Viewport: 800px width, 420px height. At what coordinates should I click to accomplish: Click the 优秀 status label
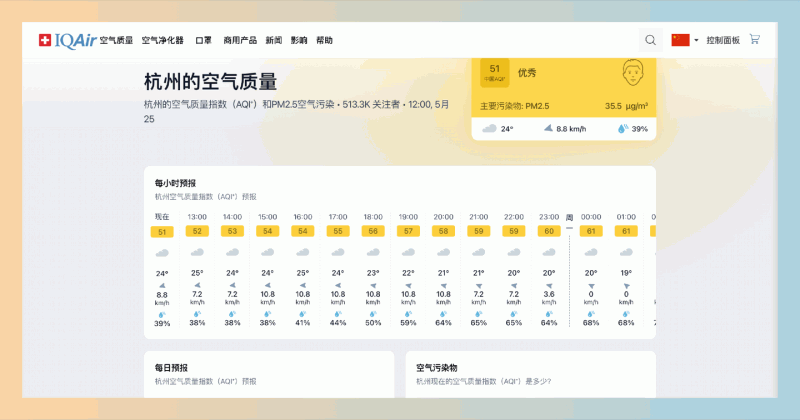pyautogui.click(x=527, y=73)
